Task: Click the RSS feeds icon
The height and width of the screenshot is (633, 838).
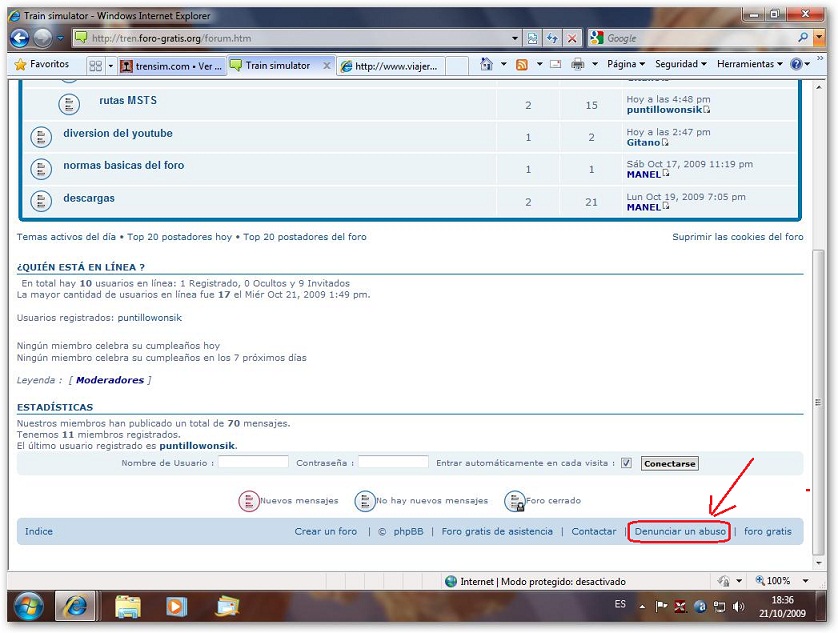Action: tap(521, 64)
